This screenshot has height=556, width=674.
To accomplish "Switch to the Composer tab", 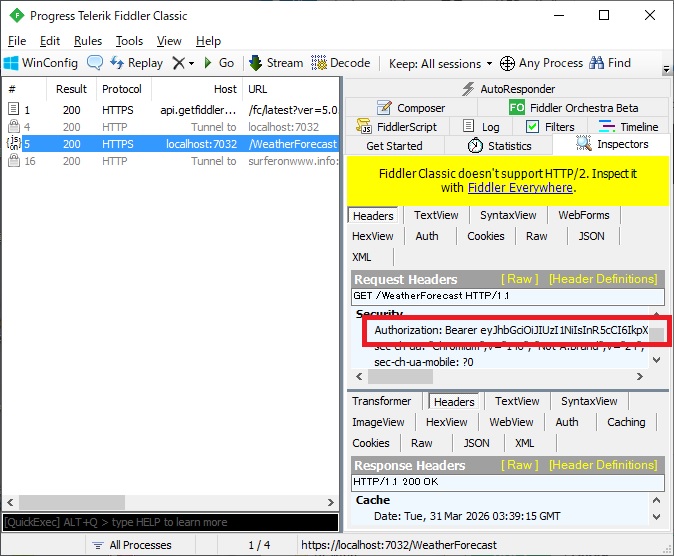I will click(411, 108).
